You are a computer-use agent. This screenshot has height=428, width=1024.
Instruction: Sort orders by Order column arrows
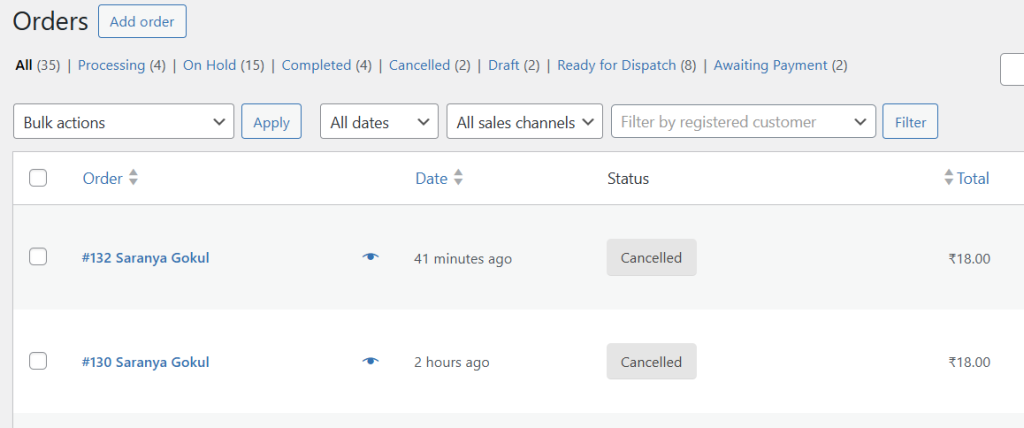134,178
